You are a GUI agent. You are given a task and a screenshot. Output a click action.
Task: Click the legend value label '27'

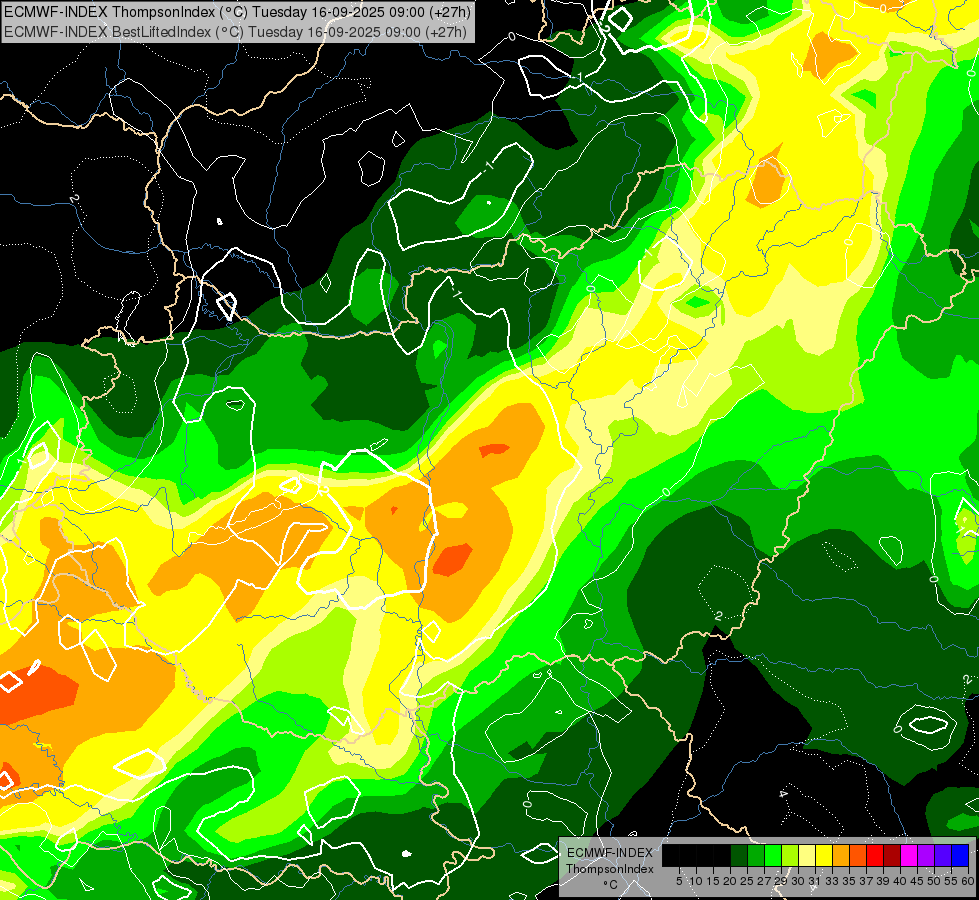click(764, 881)
